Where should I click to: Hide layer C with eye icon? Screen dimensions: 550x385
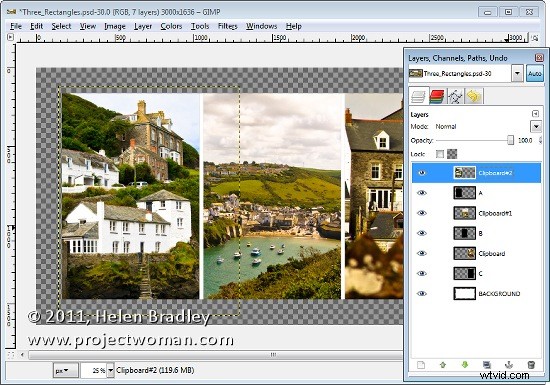click(x=422, y=273)
